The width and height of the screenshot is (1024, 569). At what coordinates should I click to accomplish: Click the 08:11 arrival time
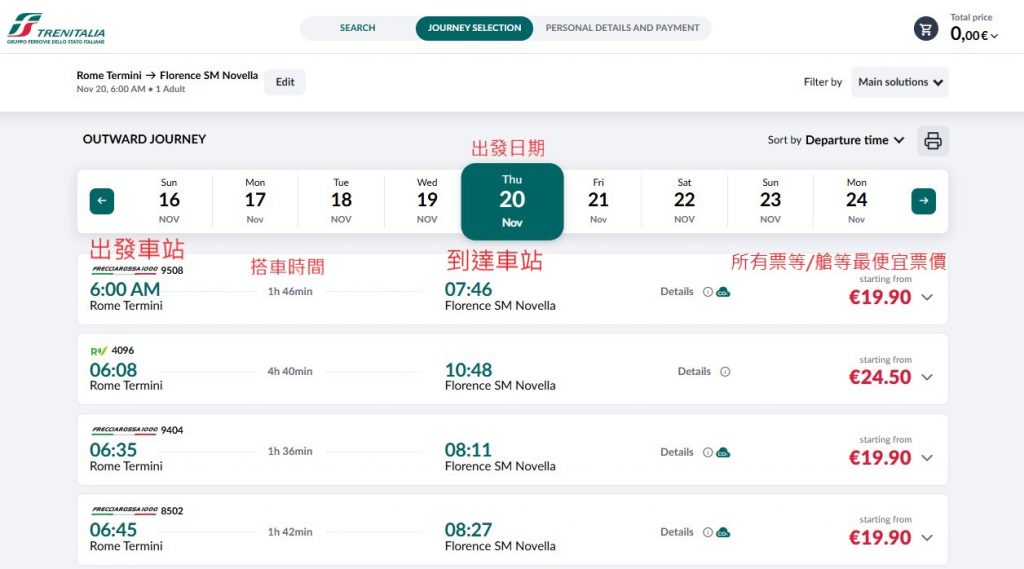tap(468, 450)
